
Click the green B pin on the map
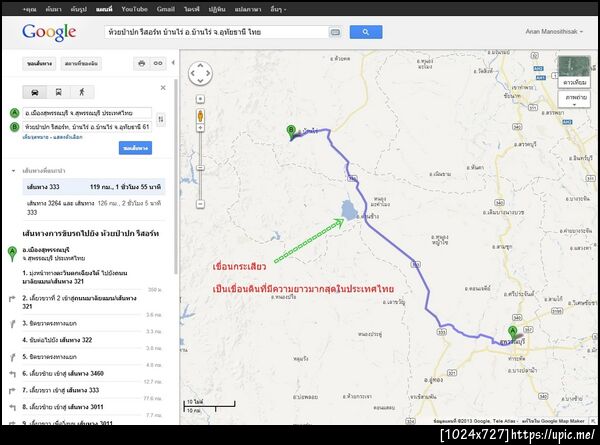coord(291,131)
